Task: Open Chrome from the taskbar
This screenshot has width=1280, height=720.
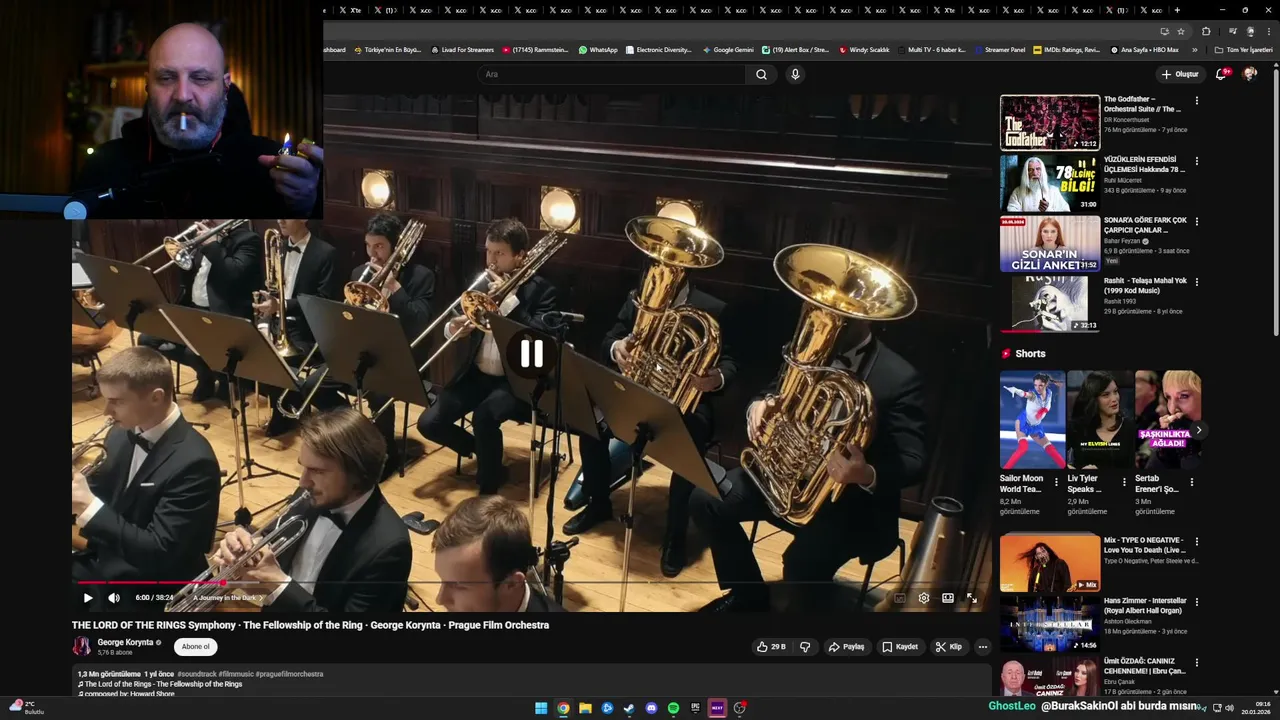Action: coord(563,708)
